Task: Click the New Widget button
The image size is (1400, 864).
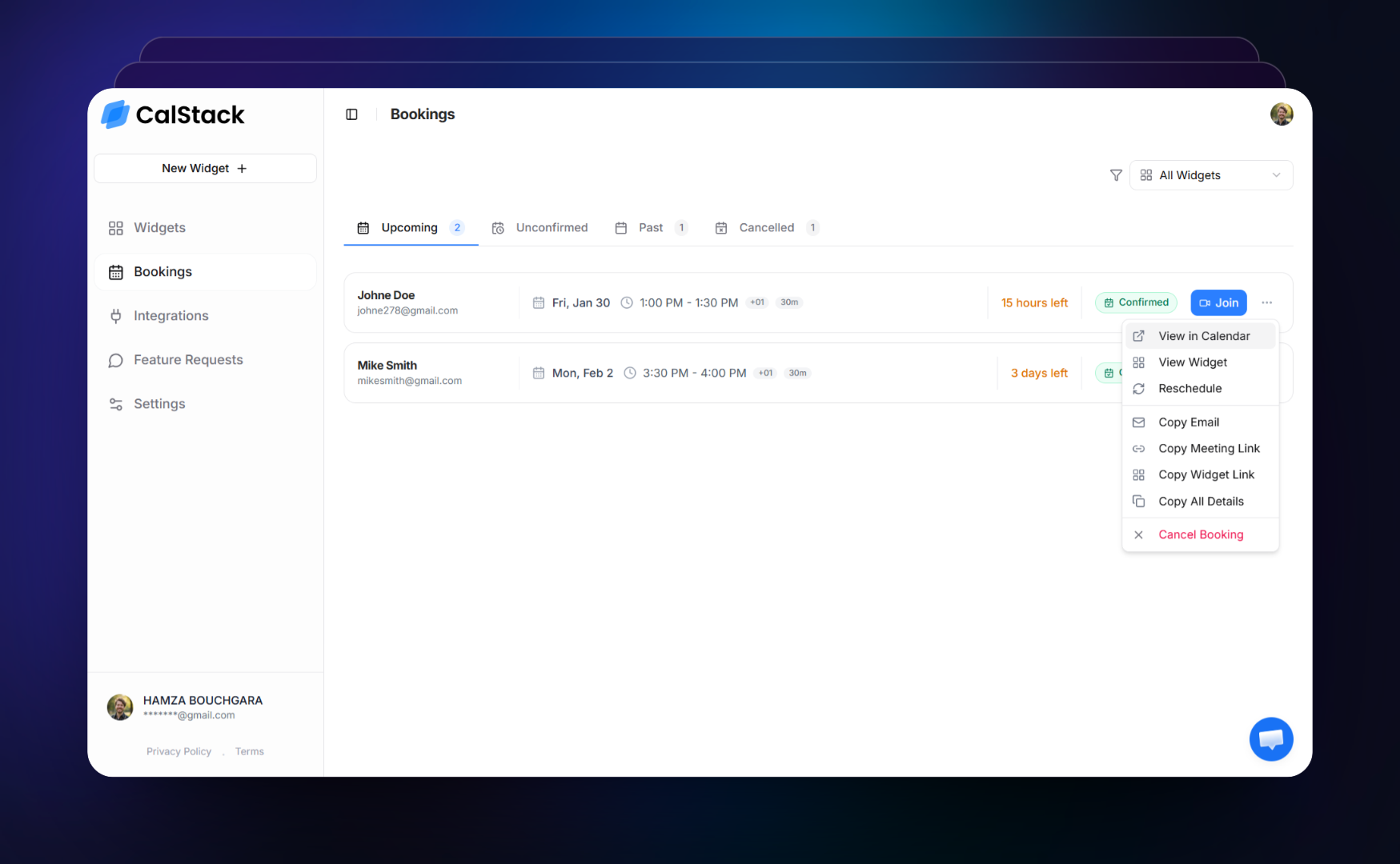Action: pyautogui.click(x=205, y=168)
